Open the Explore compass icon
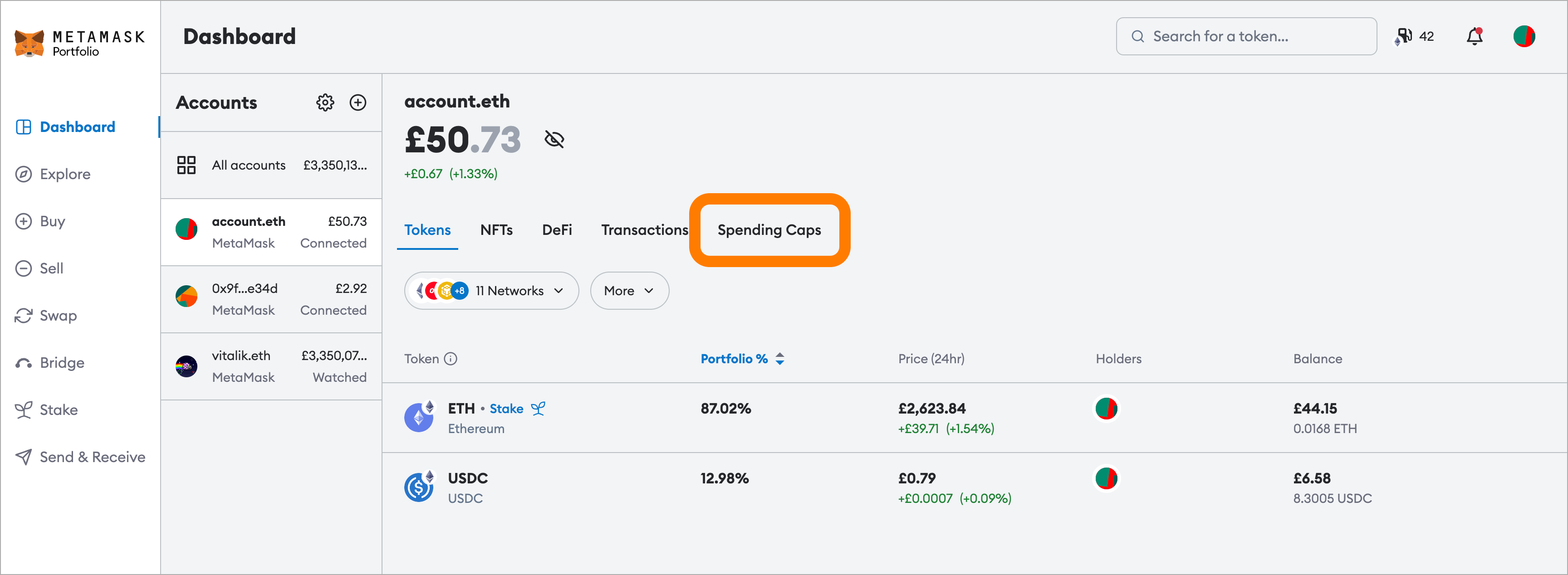Image resolution: width=1568 pixels, height=575 pixels. (23, 174)
